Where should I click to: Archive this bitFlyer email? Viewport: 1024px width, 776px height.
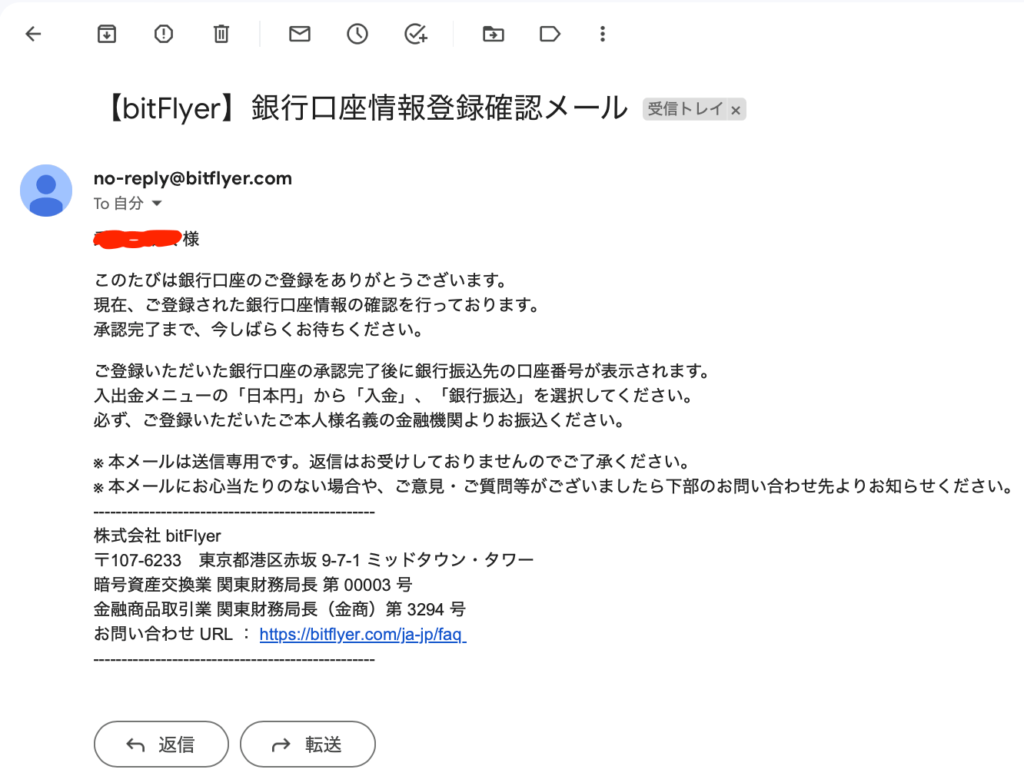click(x=106, y=34)
